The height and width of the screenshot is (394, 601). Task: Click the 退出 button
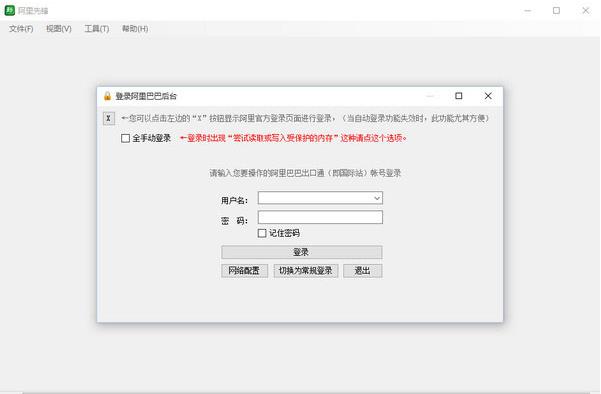pyautogui.click(x=363, y=271)
